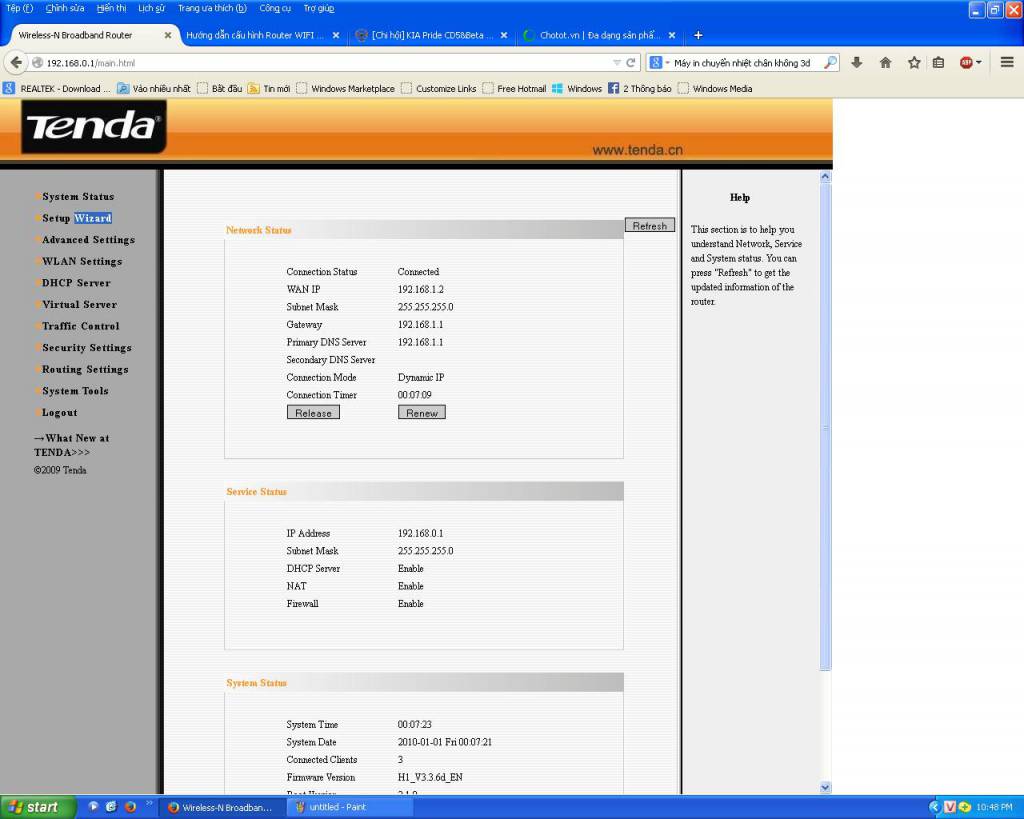Click the search magnifier icon in the search box
Image resolution: width=1024 pixels, height=819 pixels.
[x=830, y=63]
